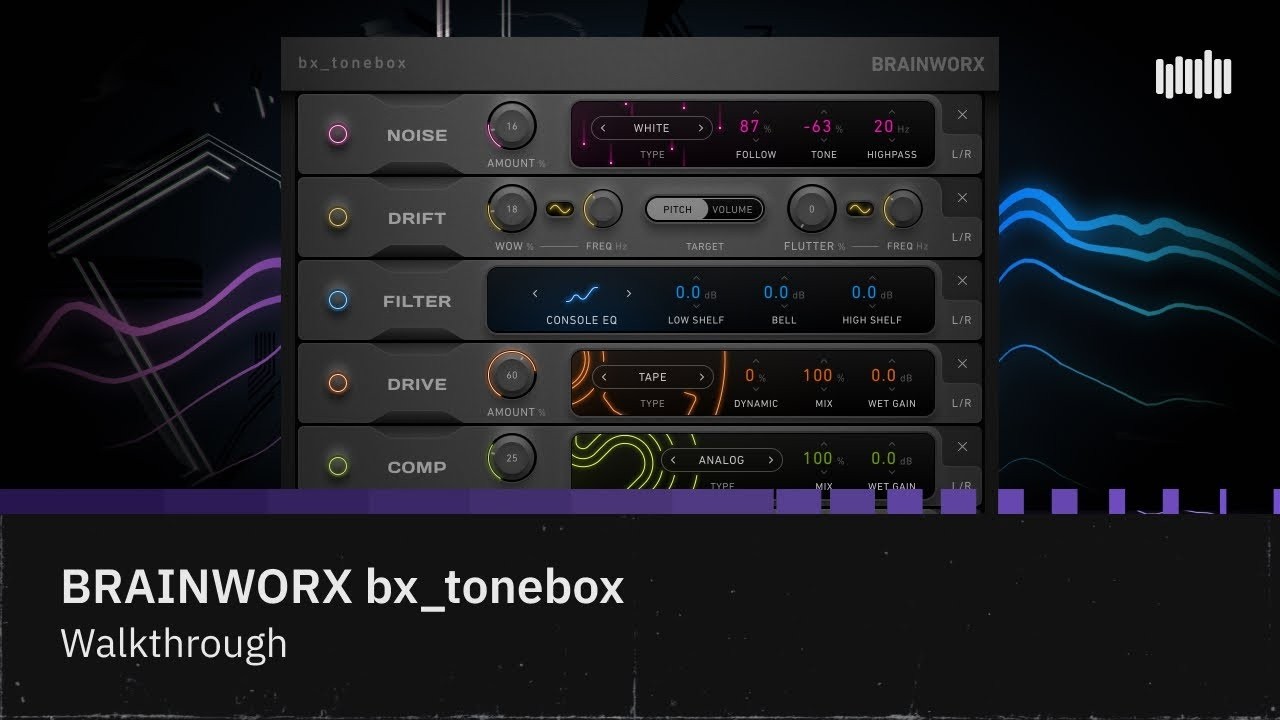1280x720 pixels.
Task: Toggle the Noise module power button
Action: (338, 135)
